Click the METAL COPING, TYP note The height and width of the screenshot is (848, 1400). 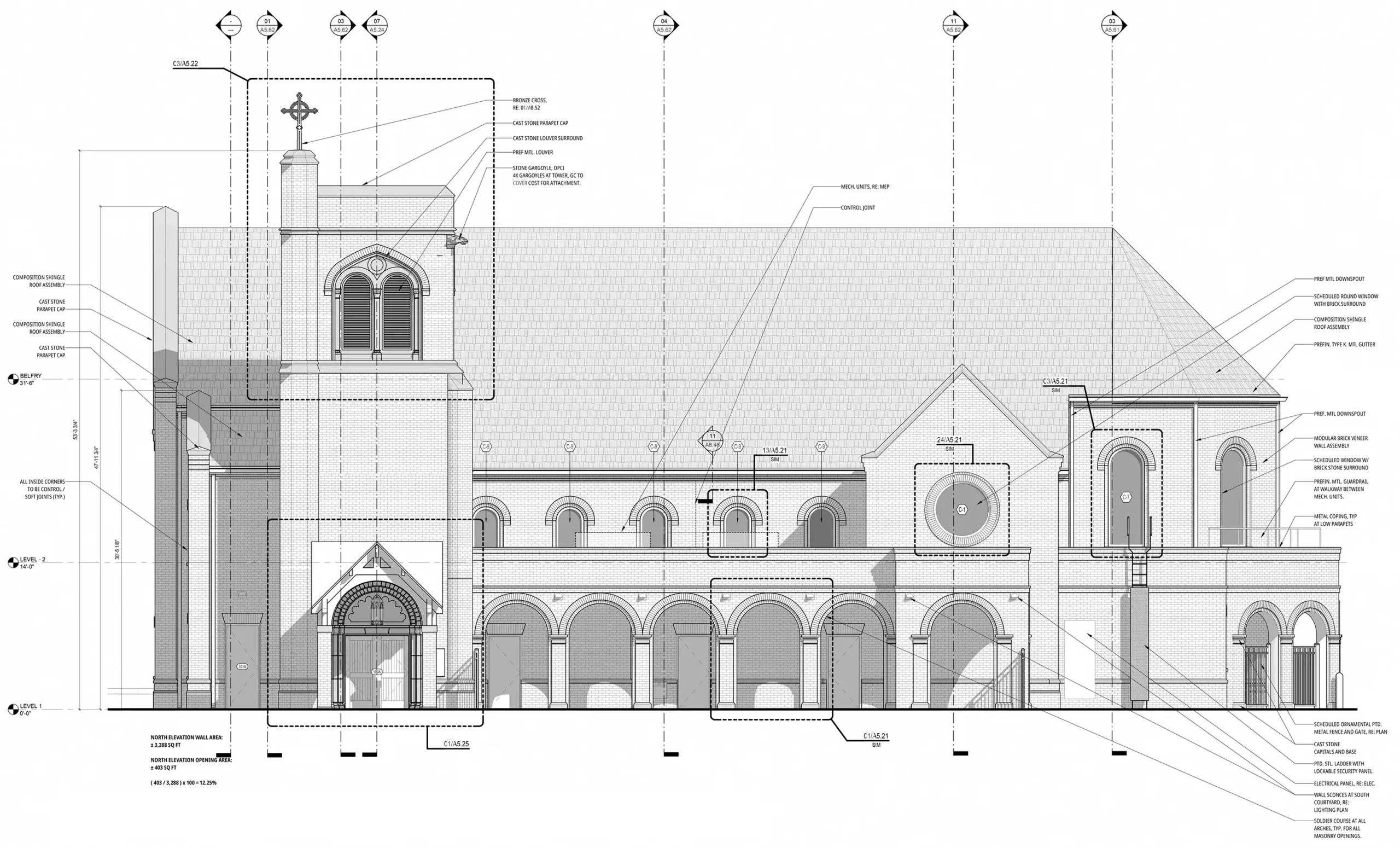coord(1335,520)
